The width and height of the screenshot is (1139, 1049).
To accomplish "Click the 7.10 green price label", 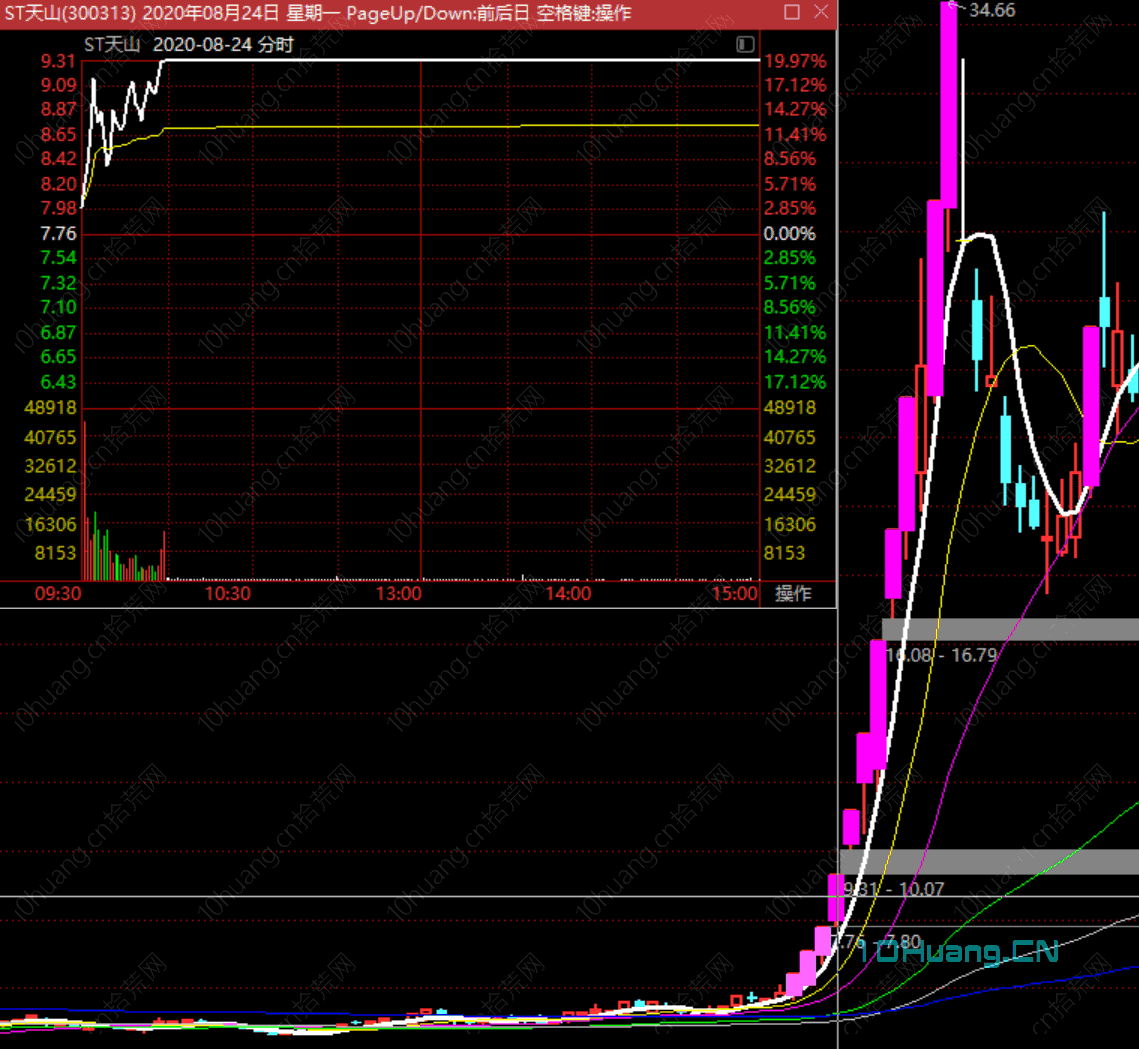I will [x=58, y=307].
